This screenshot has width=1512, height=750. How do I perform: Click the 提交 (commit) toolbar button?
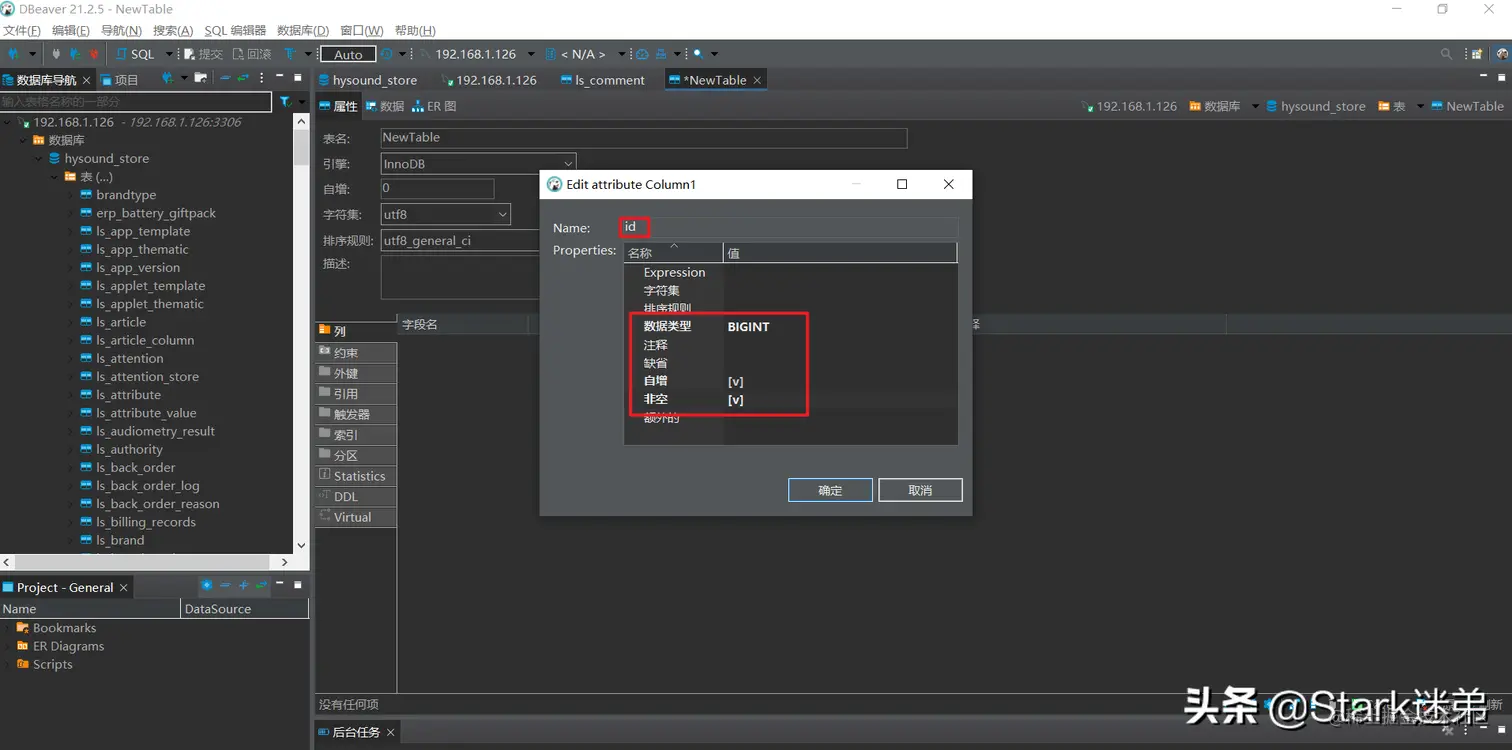click(x=204, y=54)
